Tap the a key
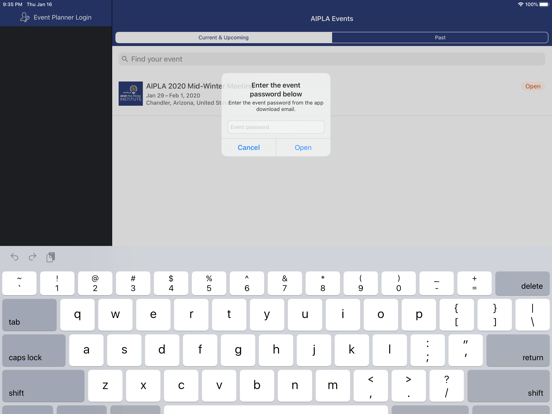The width and height of the screenshot is (552, 414). (86, 350)
